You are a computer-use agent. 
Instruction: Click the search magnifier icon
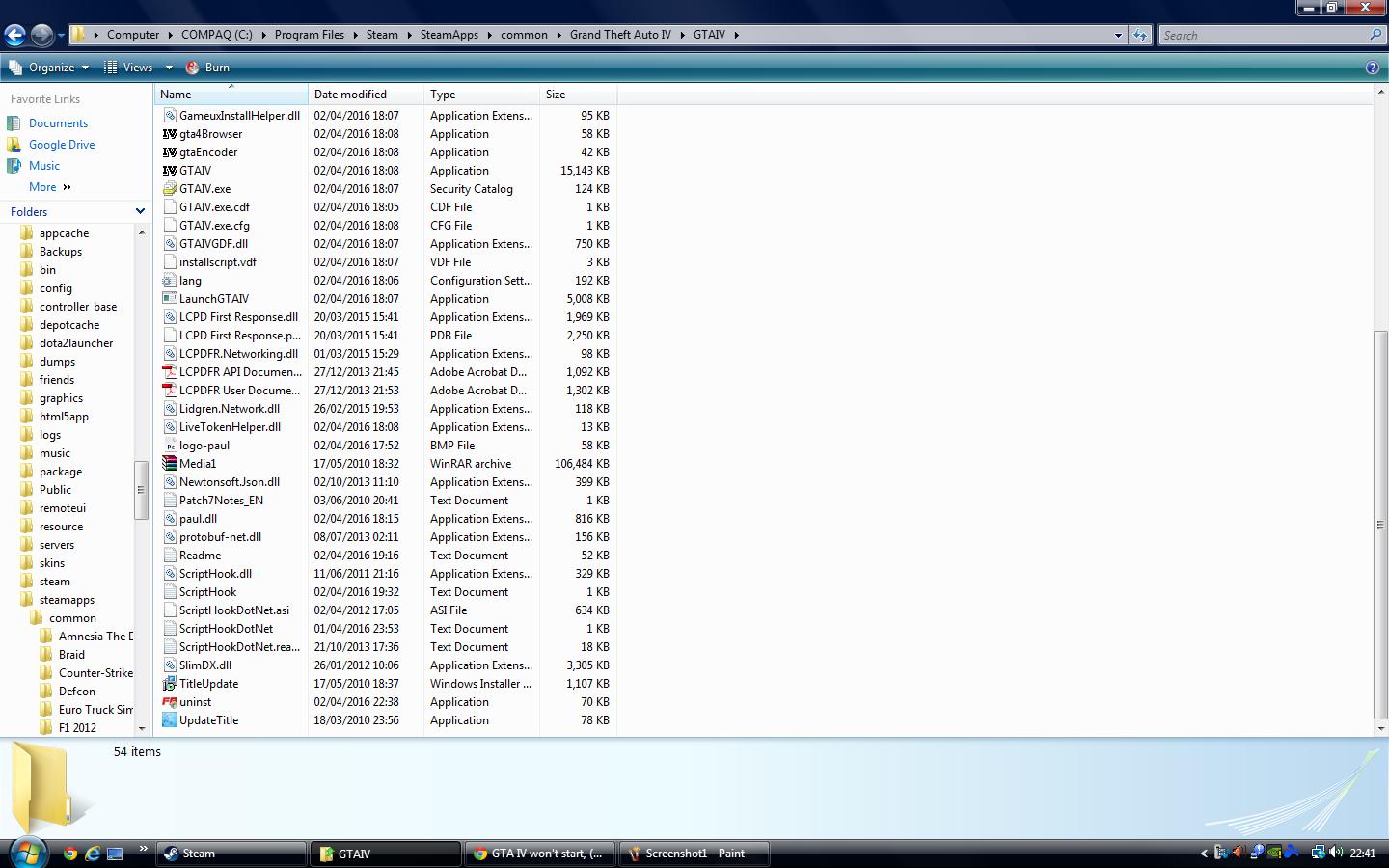pyautogui.click(x=1375, y=35)
